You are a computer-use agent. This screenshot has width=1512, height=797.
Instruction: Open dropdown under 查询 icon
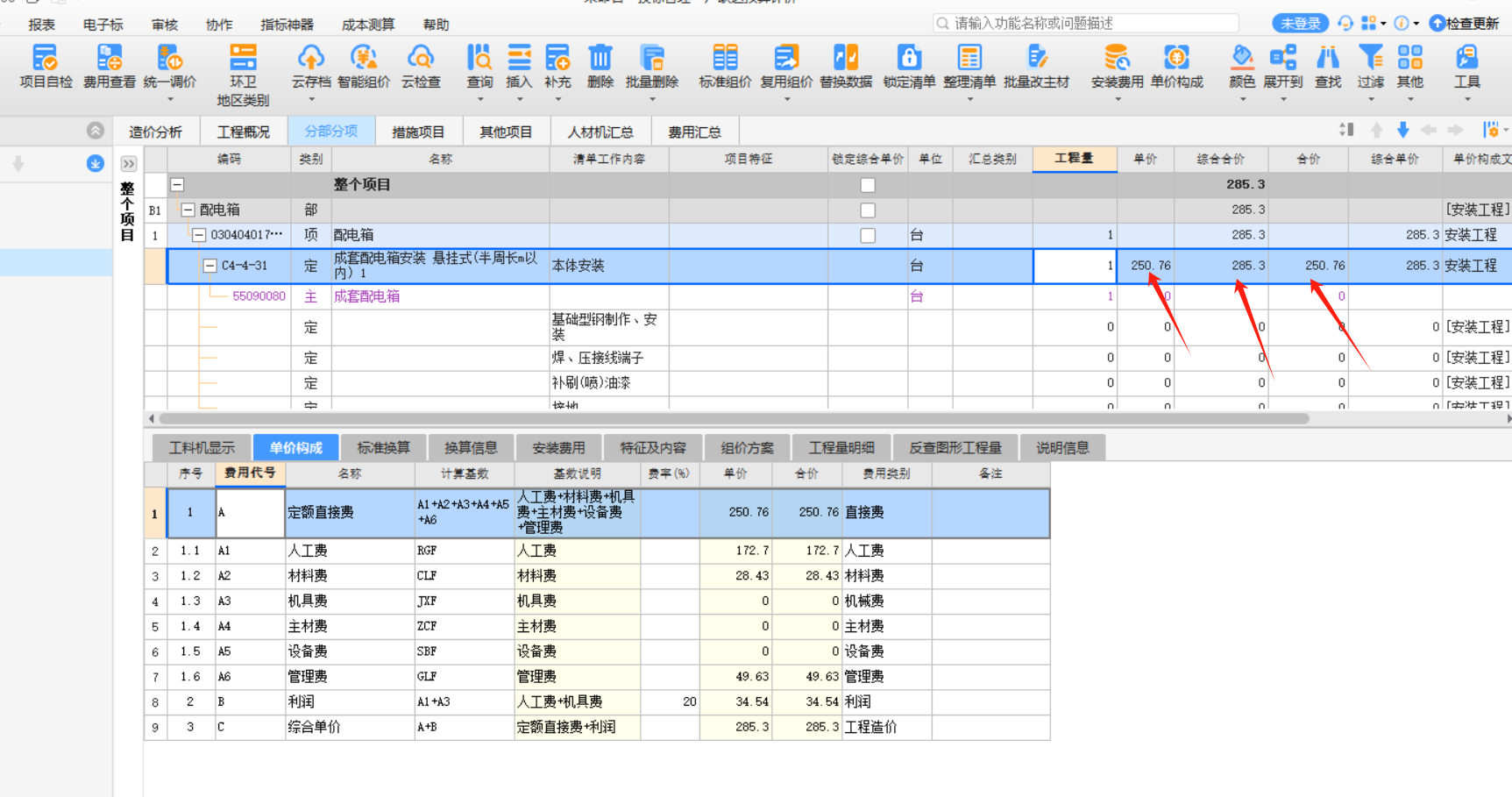[479, 99]
